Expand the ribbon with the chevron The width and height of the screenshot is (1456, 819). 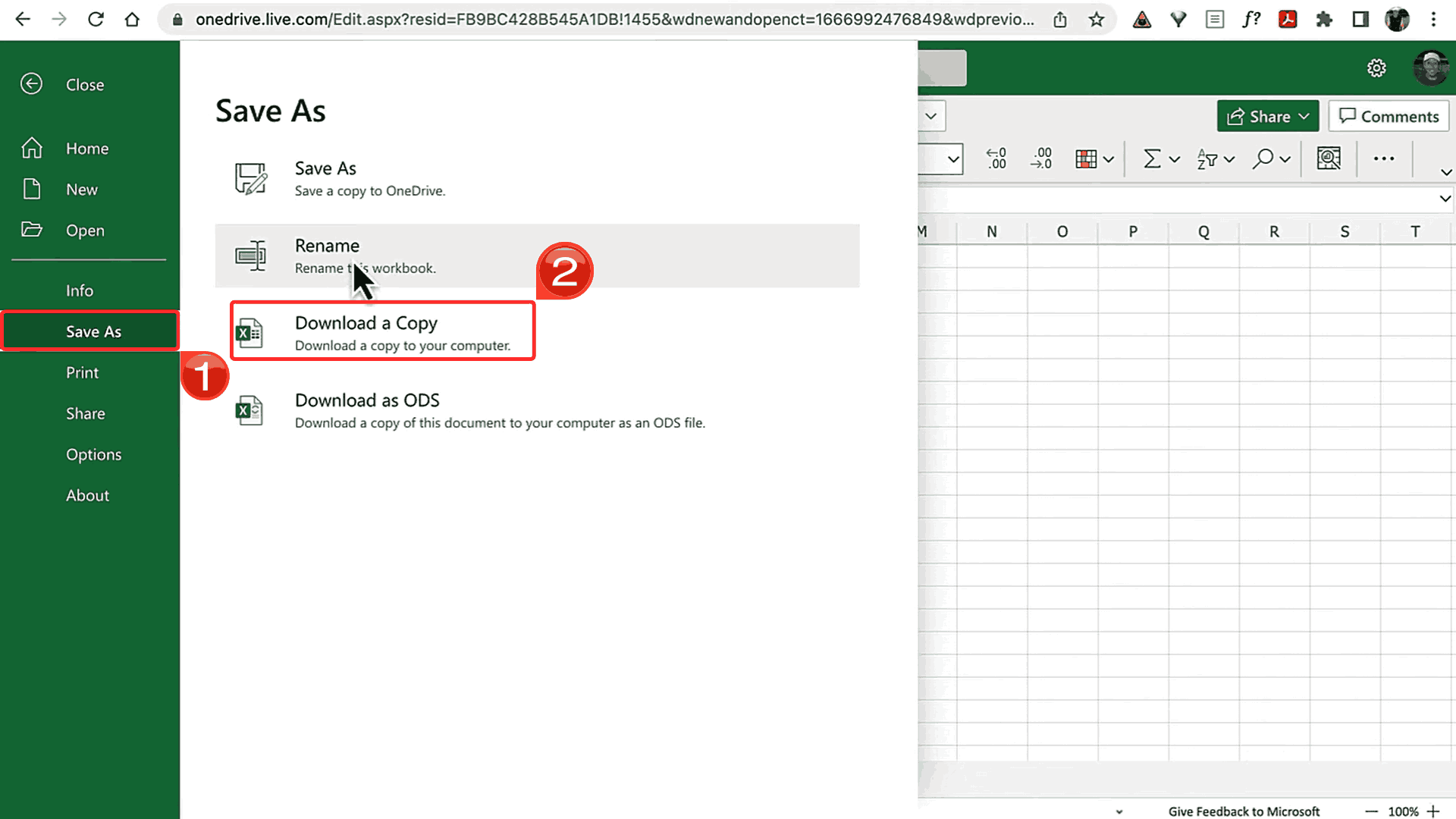[1445, 173]
